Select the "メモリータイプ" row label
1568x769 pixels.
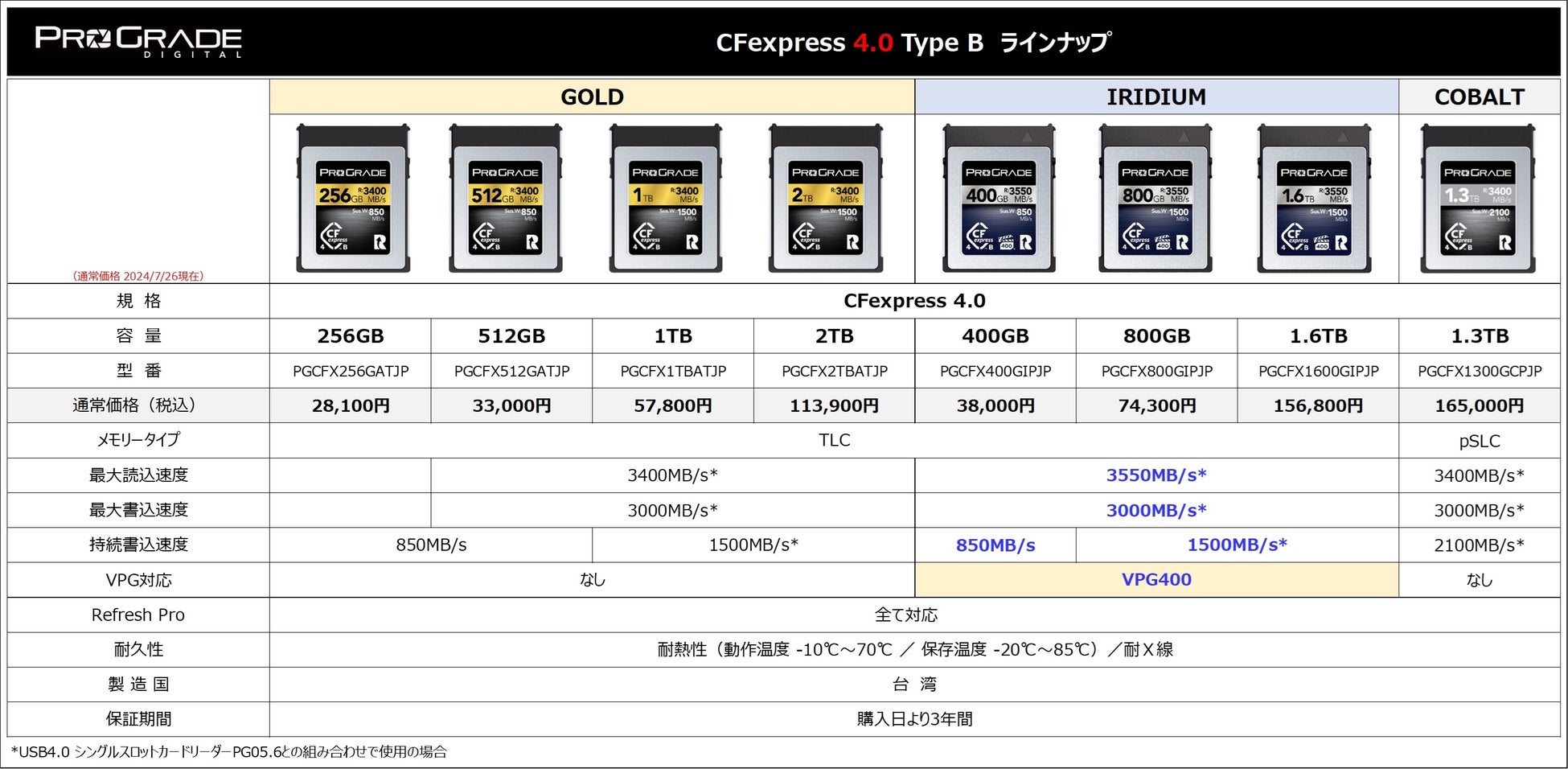(138, 440)
